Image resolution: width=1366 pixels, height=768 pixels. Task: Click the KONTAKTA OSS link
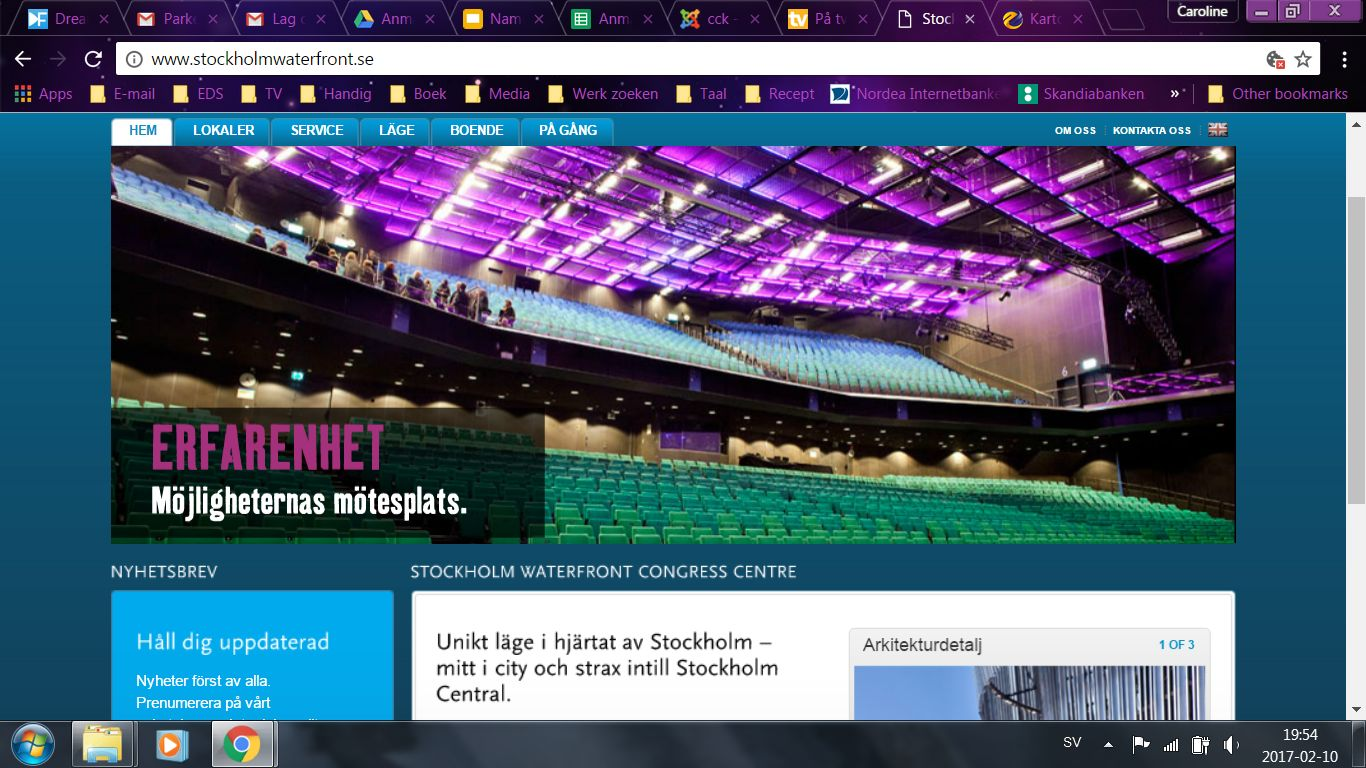click(x=1152, y=131)
